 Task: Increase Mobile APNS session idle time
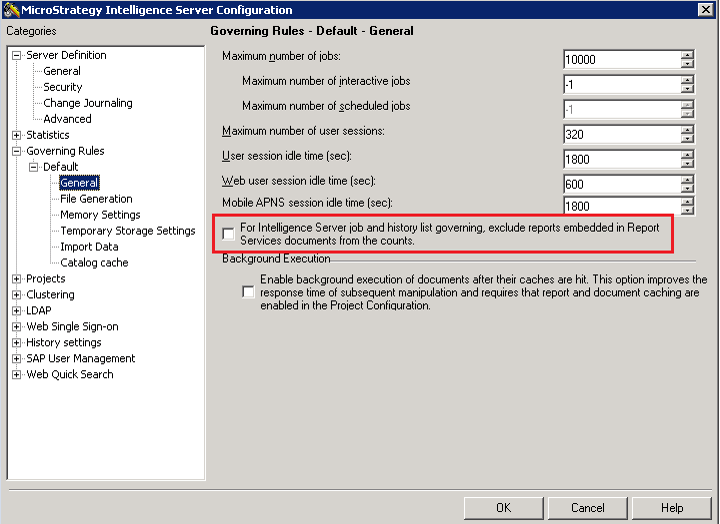(687, 202)
